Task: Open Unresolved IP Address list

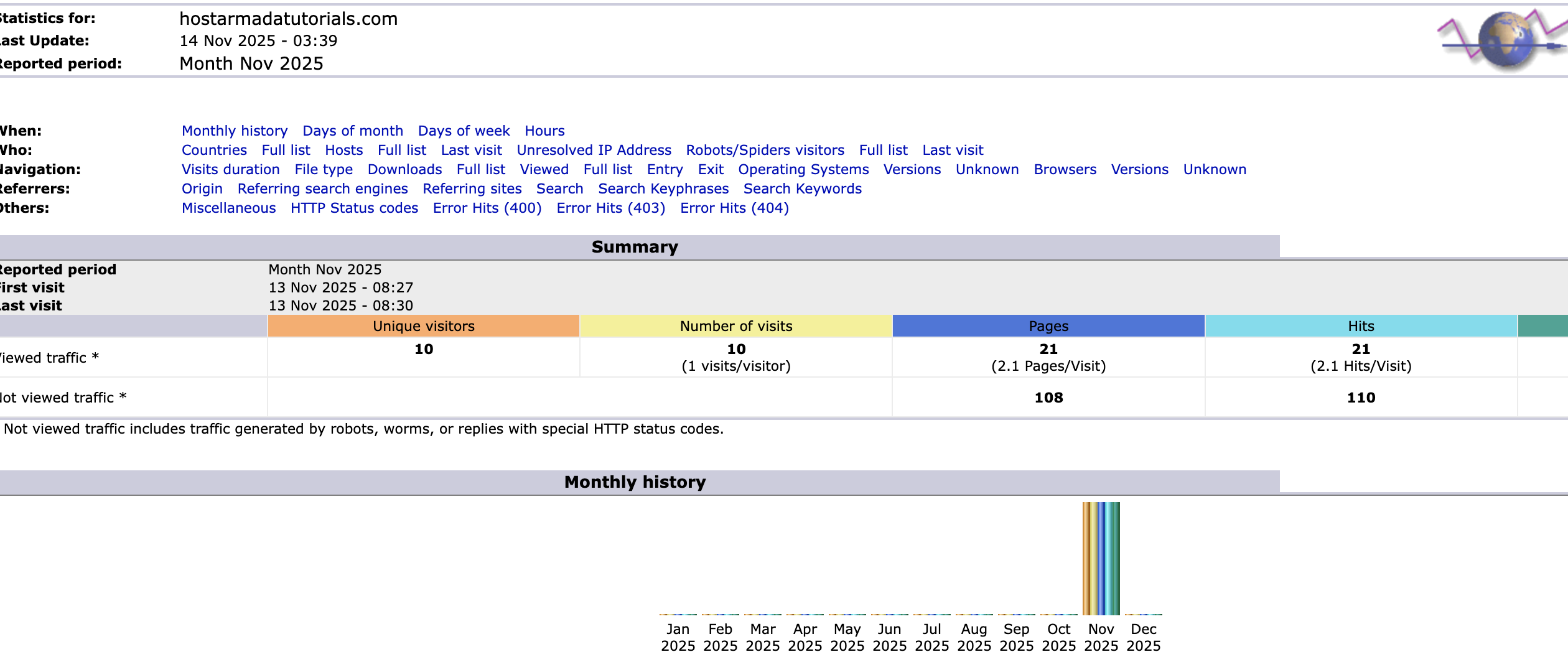Action: click(594, 151)
